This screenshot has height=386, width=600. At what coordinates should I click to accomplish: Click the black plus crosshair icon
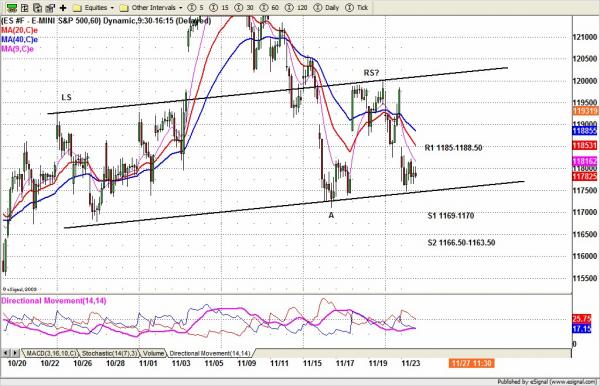pyautogui.click(x=63, y=7)
